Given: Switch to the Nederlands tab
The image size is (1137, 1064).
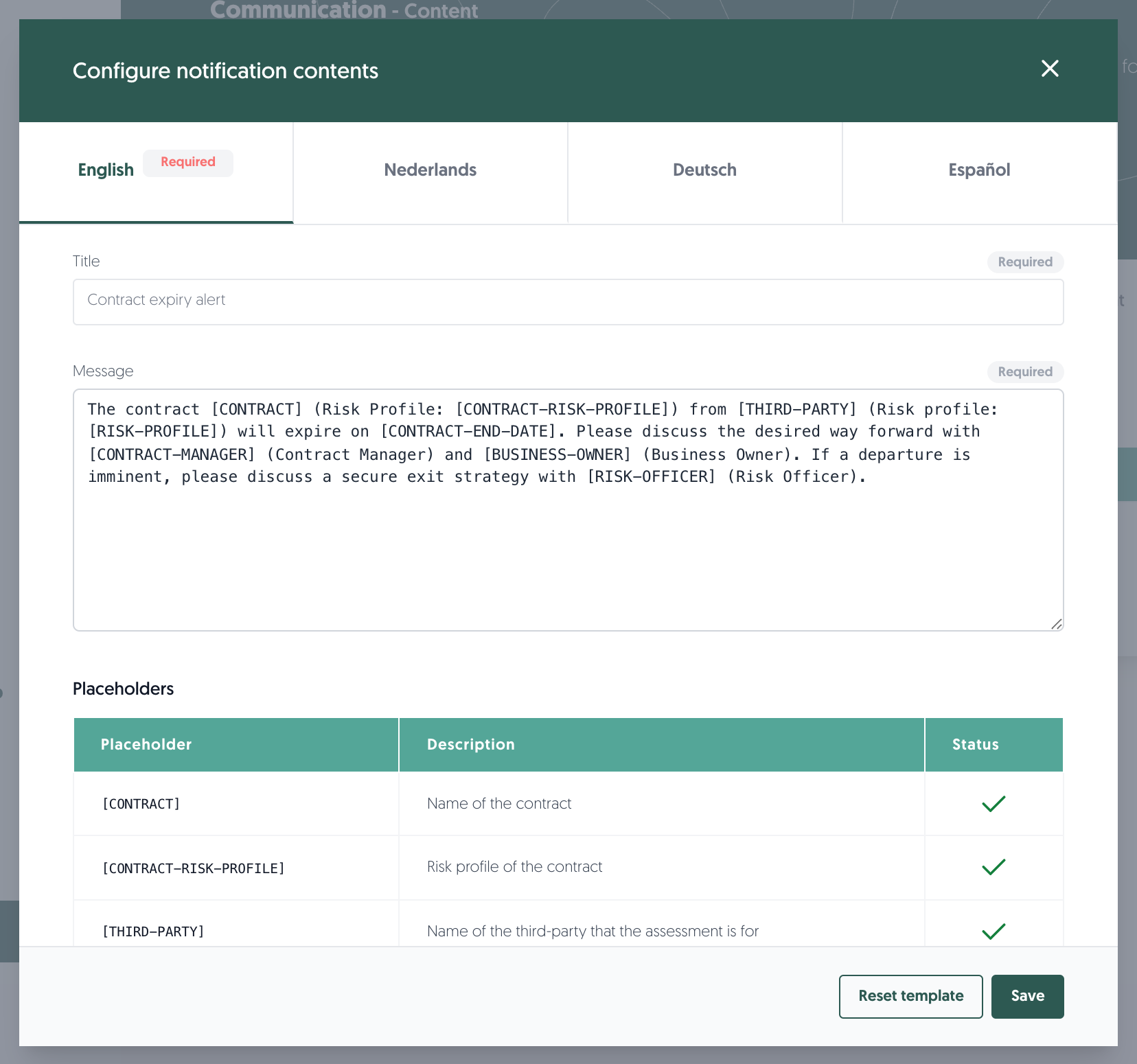Looking at the screenshot, I should (430, 172).
